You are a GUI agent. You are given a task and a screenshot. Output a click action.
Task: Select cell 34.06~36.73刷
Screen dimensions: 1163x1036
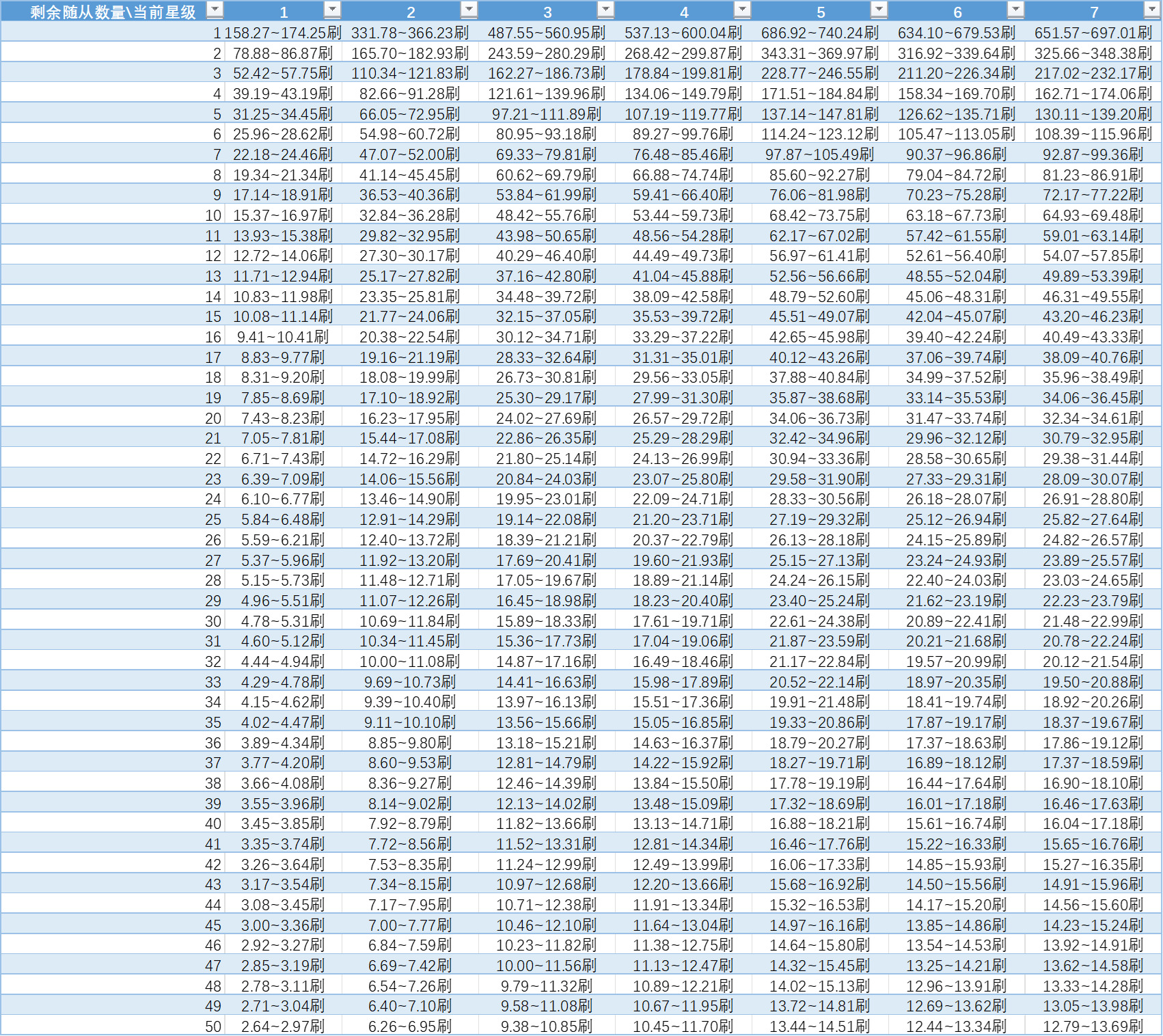pos(820,418)
